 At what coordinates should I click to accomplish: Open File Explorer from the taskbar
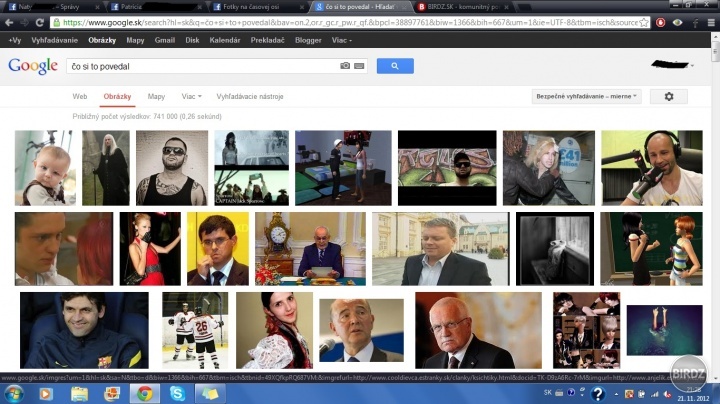[x=79, y=394]
